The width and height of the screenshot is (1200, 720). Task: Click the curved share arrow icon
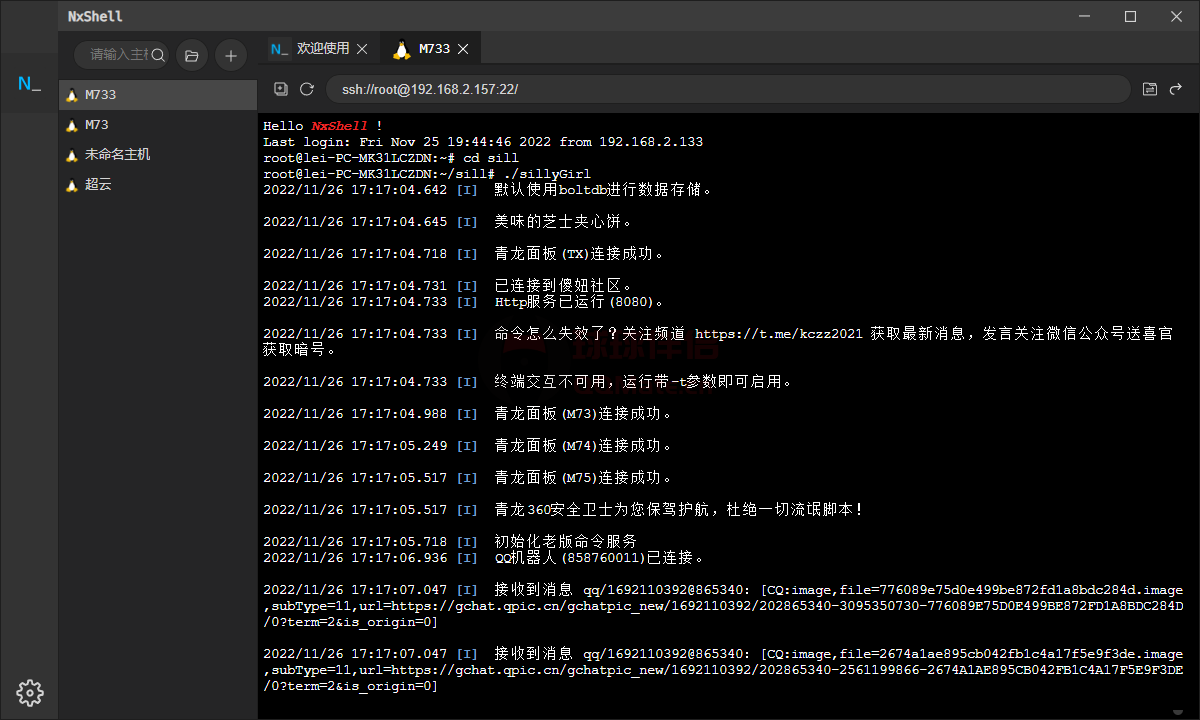[1177, 89]
